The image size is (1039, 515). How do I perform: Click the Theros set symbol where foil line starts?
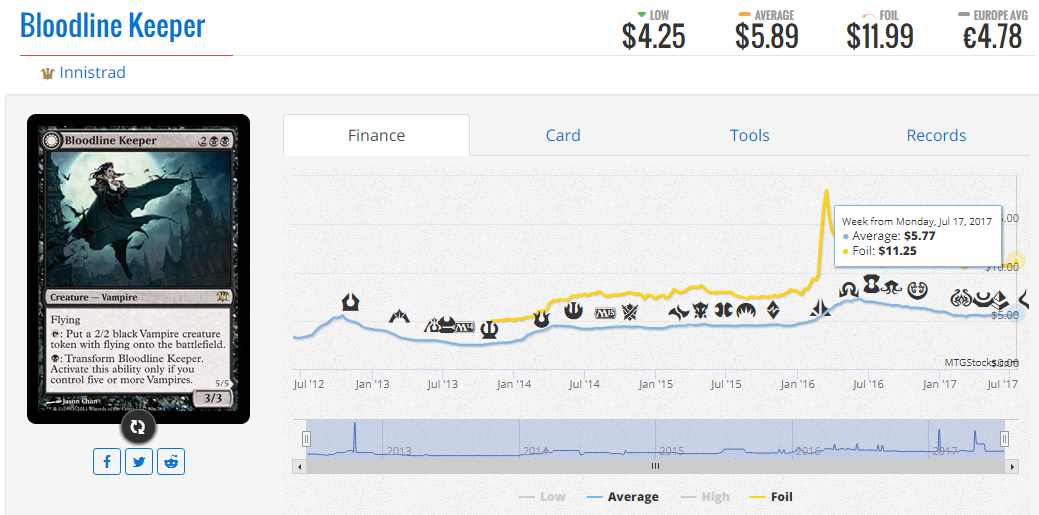click(490, 328)
